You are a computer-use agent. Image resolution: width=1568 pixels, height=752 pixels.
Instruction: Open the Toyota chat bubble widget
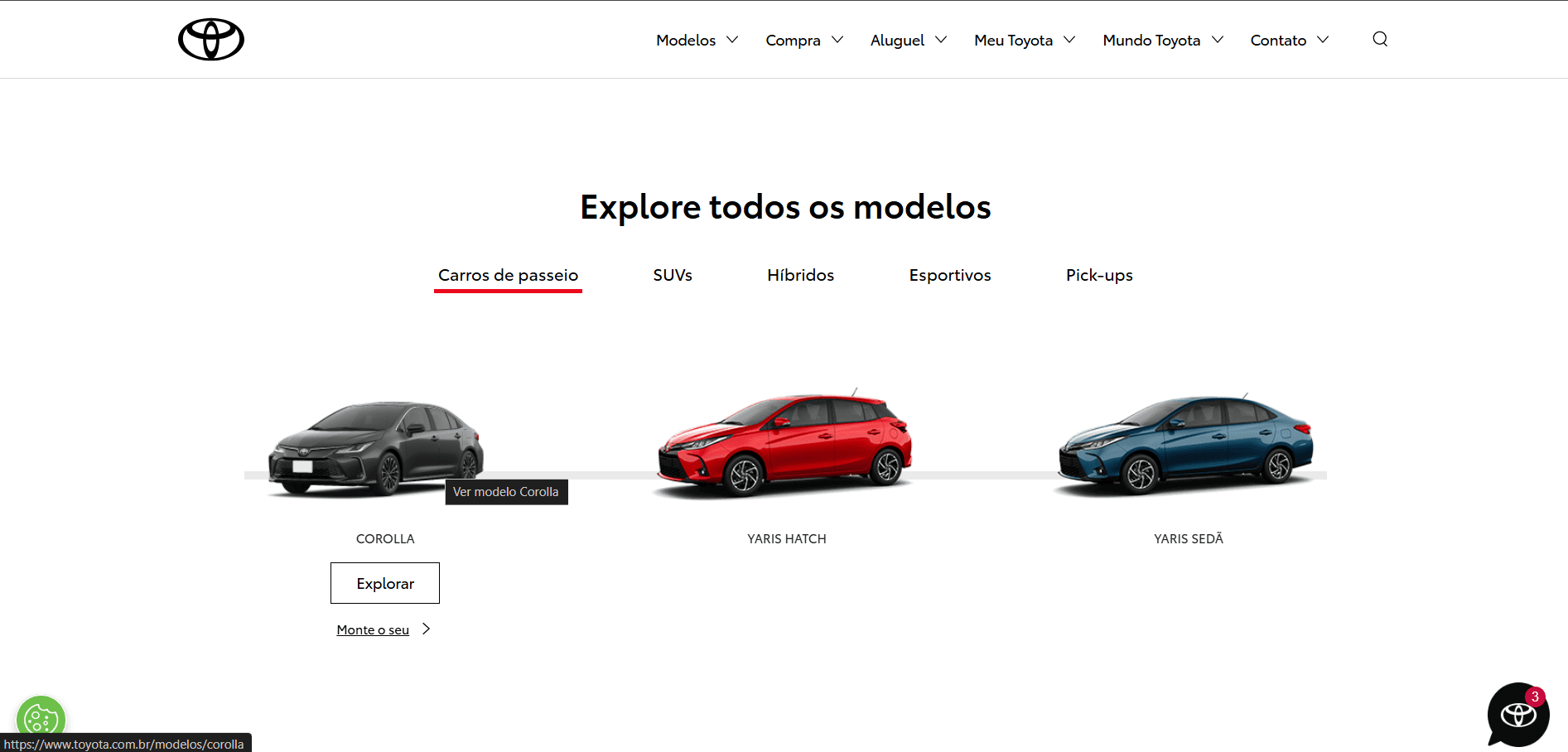(x=1517, y=714)
